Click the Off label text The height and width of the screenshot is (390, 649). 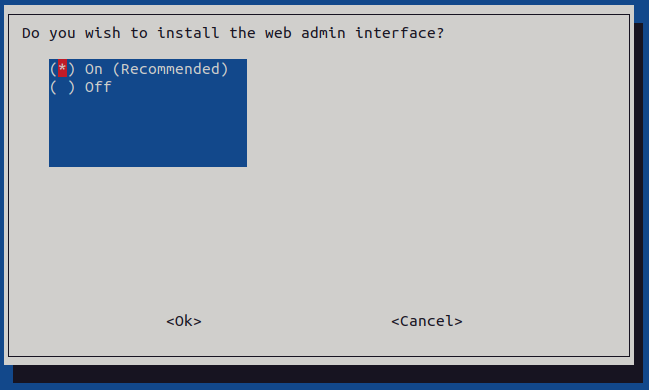(98, 87)
